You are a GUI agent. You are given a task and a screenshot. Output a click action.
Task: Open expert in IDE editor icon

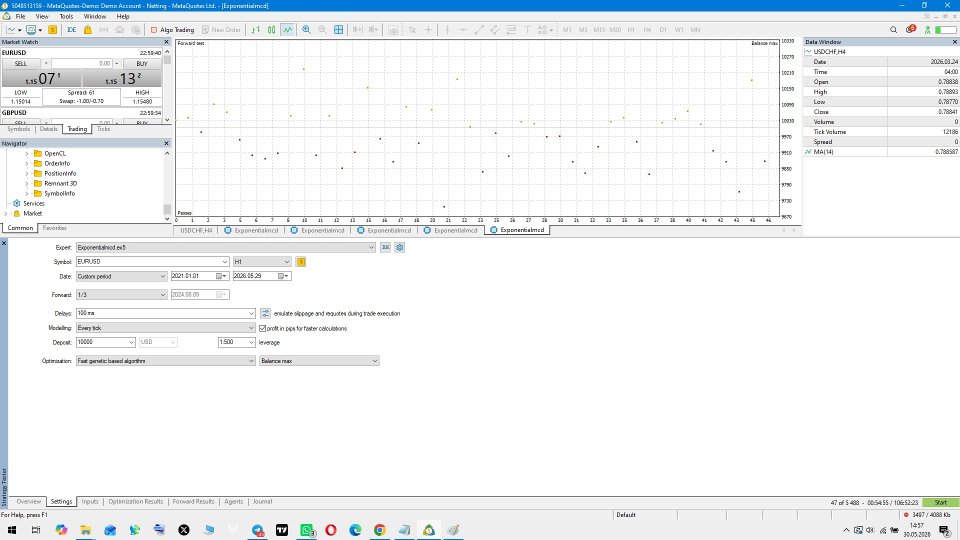tap(386, 247)
